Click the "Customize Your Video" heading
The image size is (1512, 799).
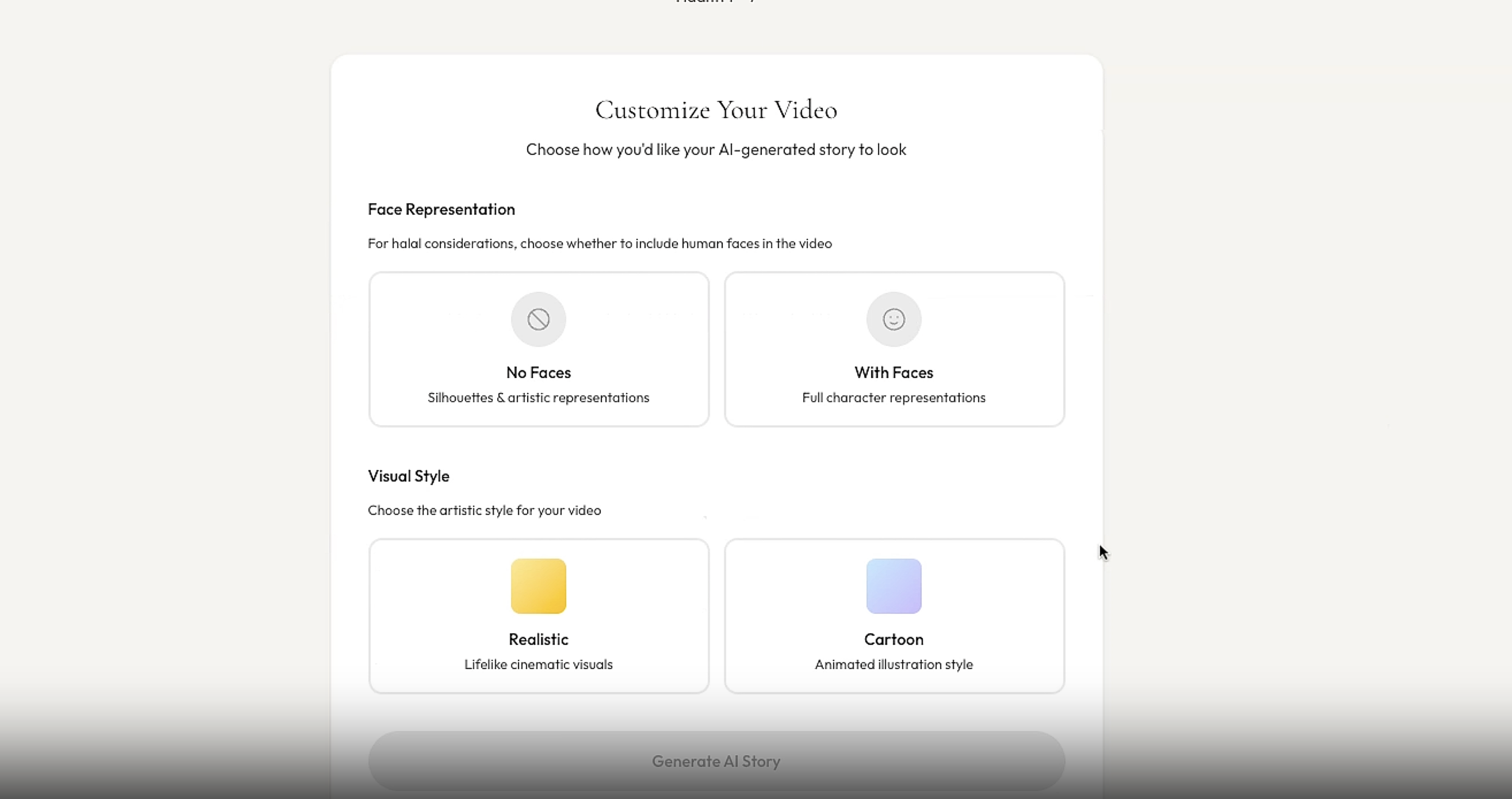[x=716, y=110]
